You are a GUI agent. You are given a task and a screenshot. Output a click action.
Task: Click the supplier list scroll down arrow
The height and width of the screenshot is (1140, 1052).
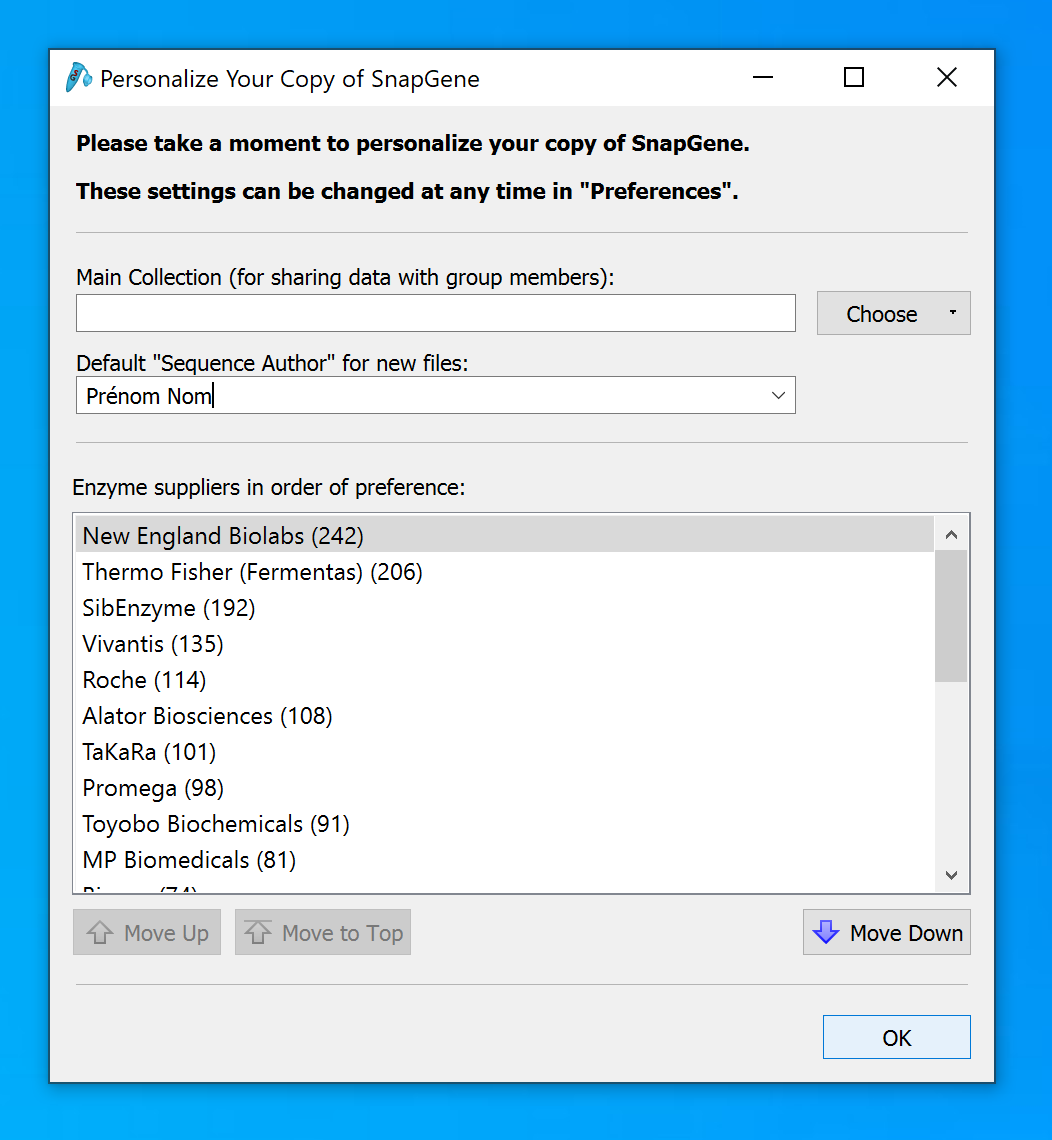click(x=951, y=875)
